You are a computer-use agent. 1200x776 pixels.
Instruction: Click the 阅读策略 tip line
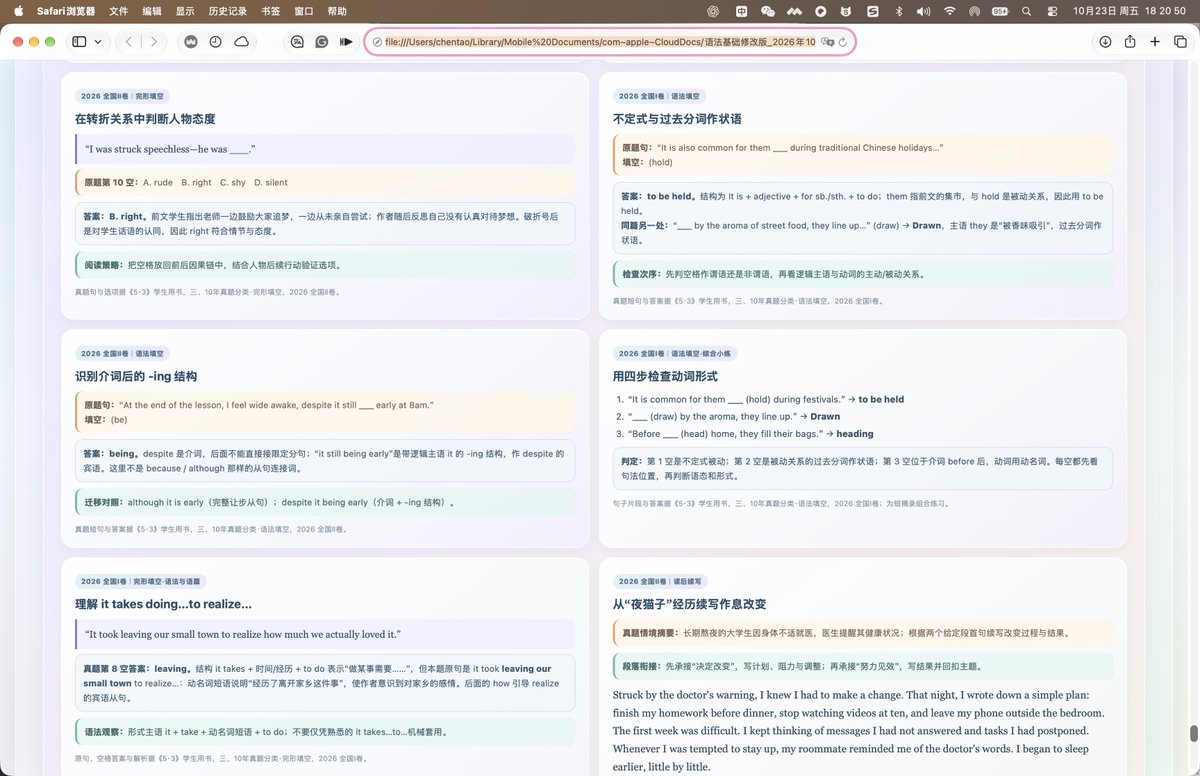coord(324,265)
